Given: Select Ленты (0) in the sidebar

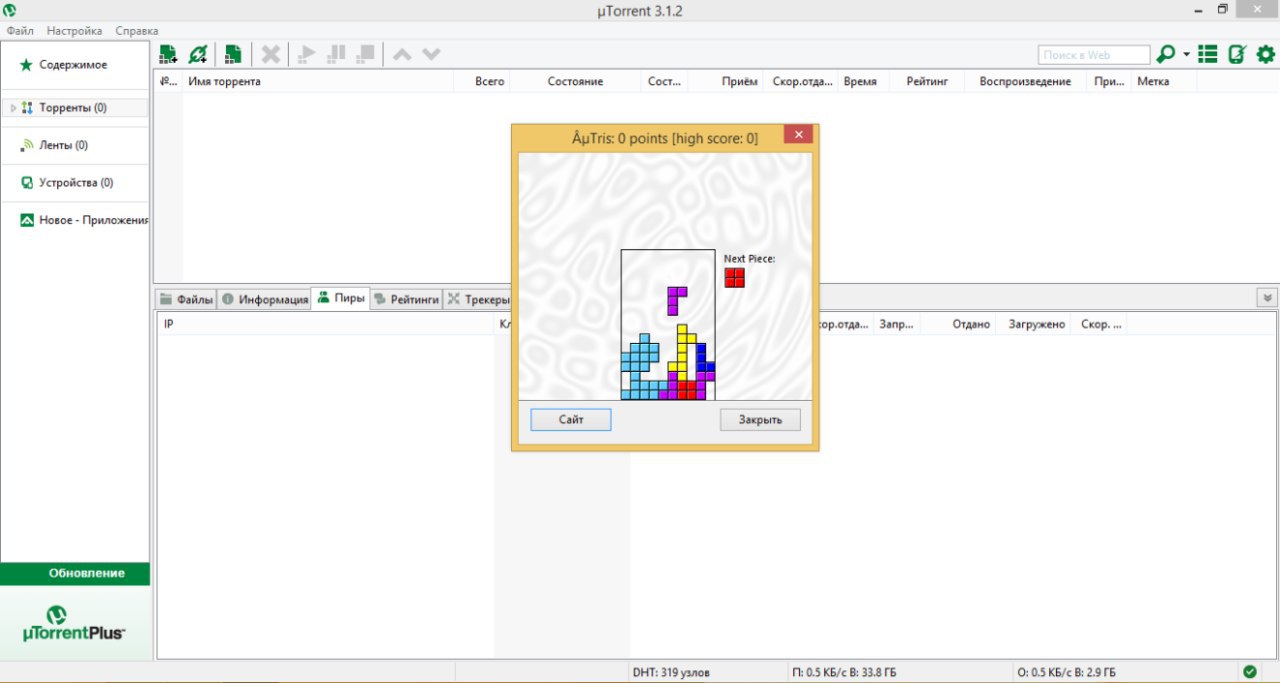Looking at the screenshot, I should (75, 145).
